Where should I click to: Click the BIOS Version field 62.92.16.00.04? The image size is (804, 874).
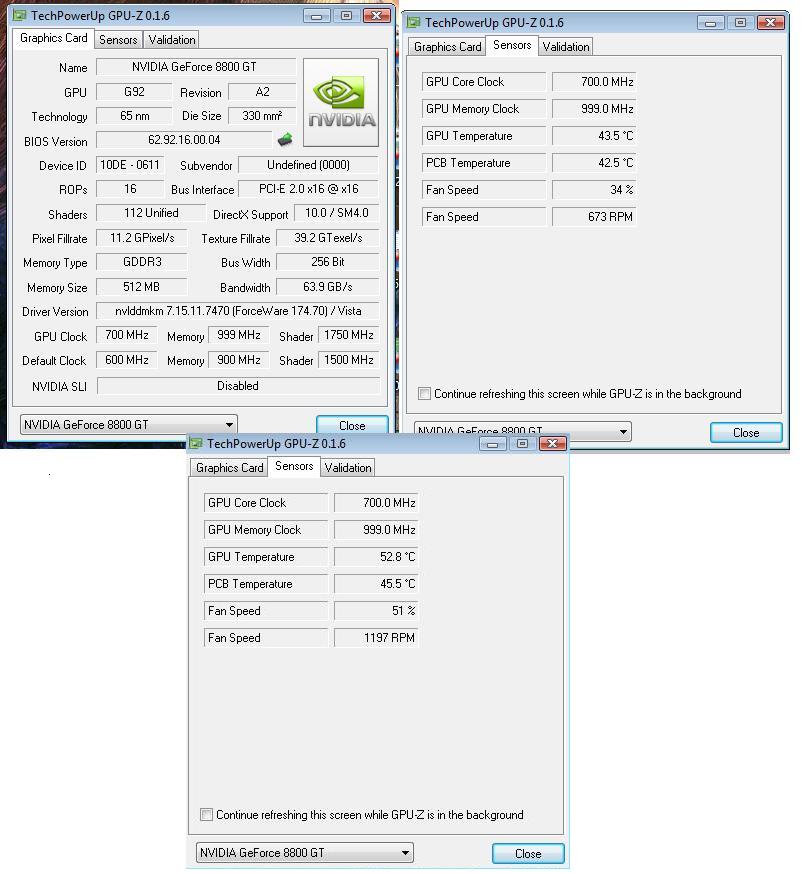(184, 139)
